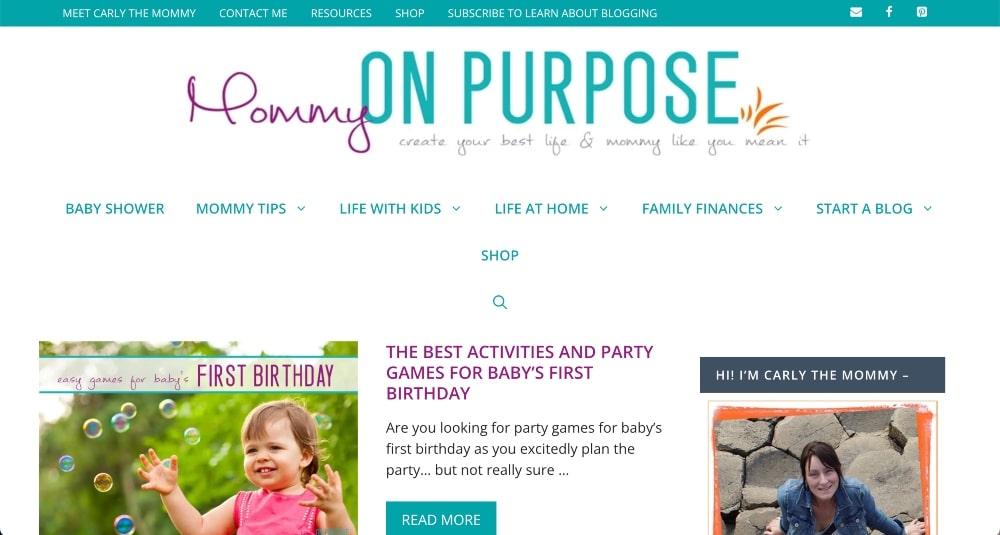The height and width of the screenshot is (535, 1000).
Task: Click the baby's first birthday thumbnail image
Action: click(198, 438)
